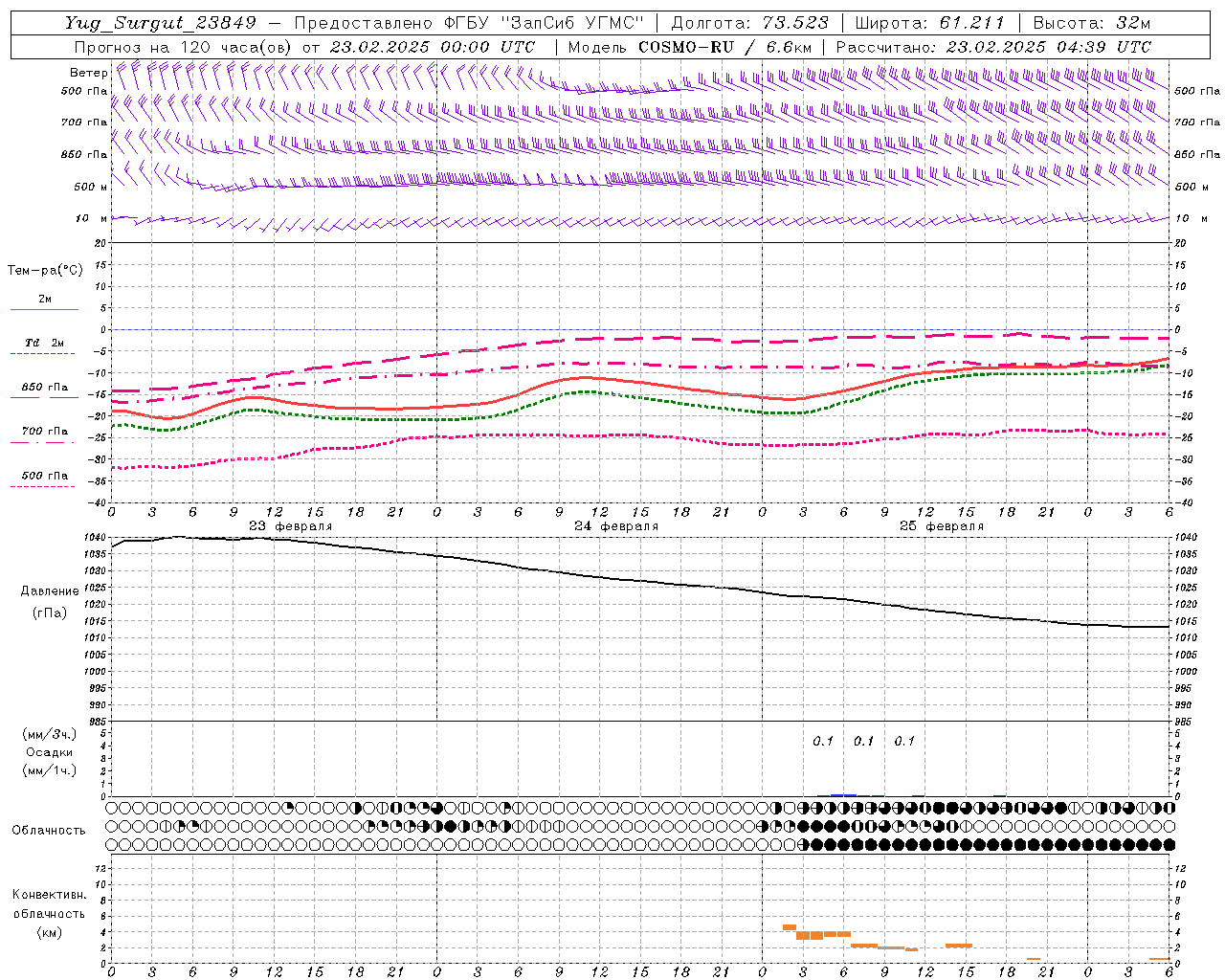Click the '25 февраля' date label
The height and width of the screenshot is (980, 1225).
(x=942, y=526)
